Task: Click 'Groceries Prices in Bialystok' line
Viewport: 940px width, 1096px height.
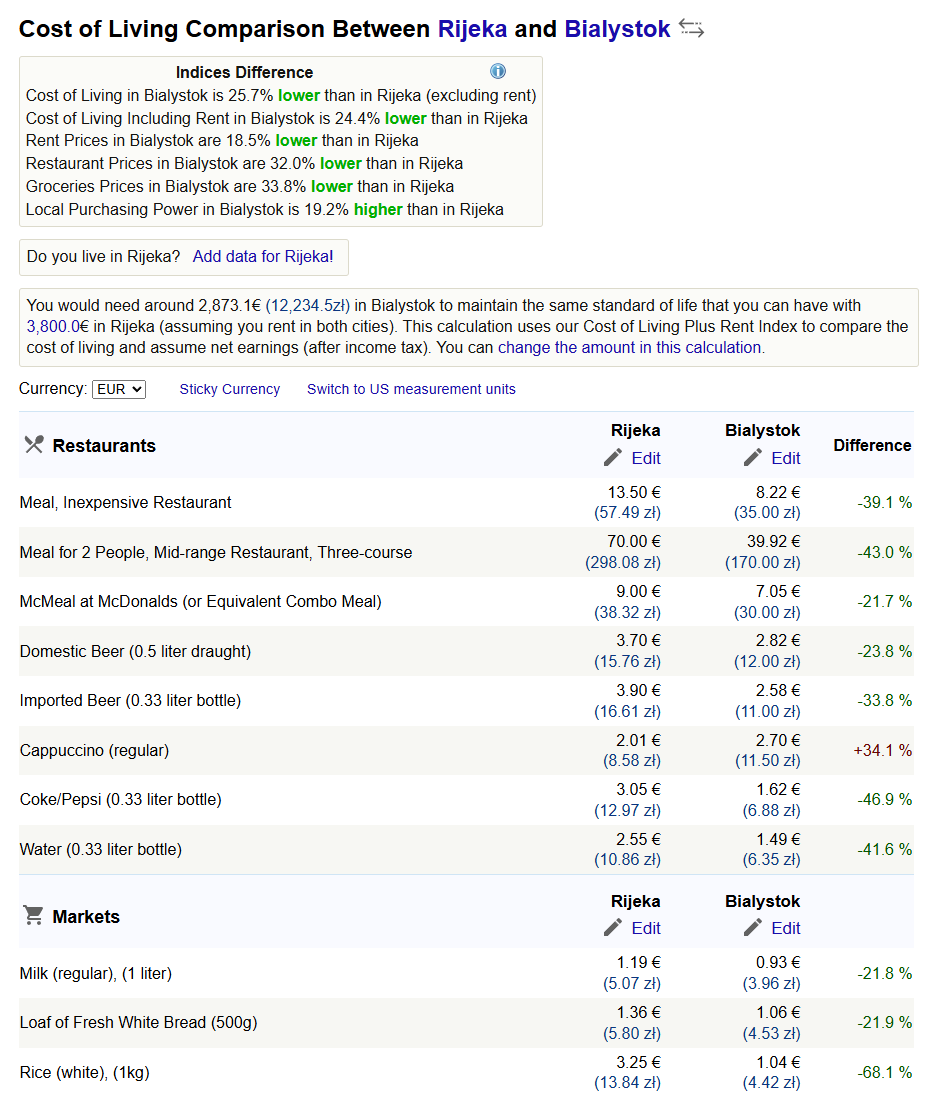Action: click(240, 187)
